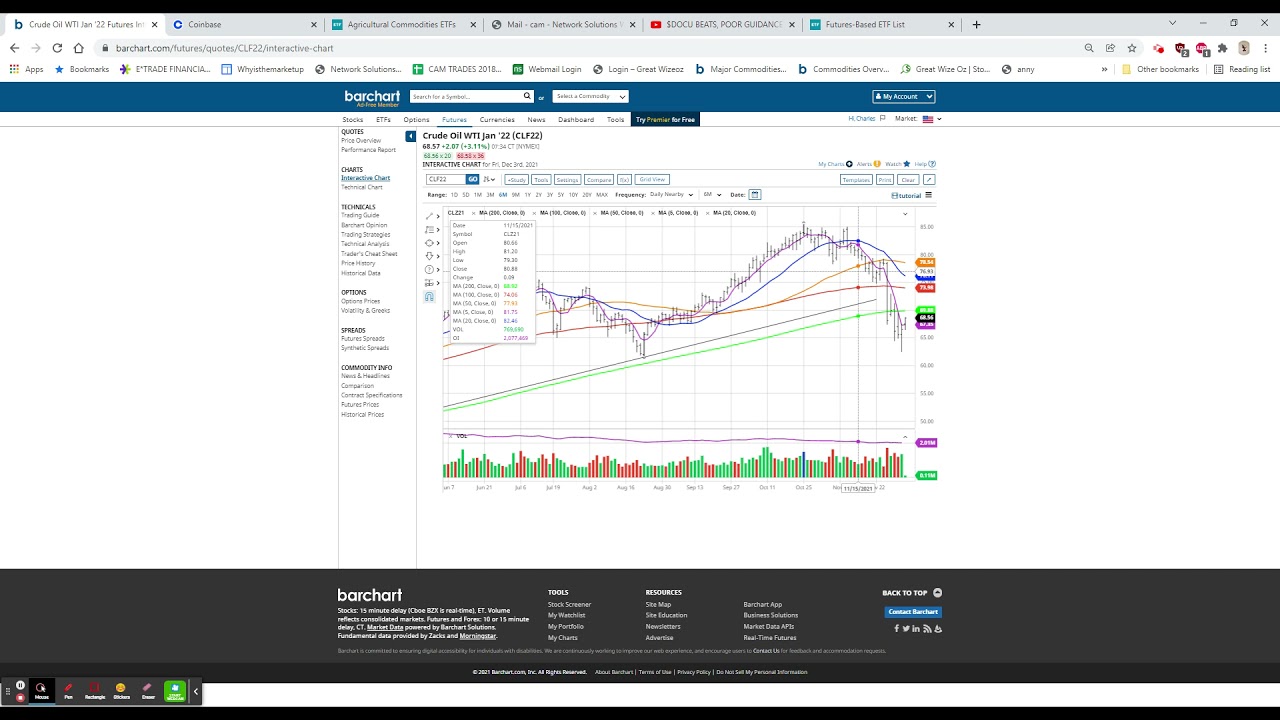Click Start Webcam in recorder toolbar
The width and height of the screenshot is (1280, 720).
point(175,690)
